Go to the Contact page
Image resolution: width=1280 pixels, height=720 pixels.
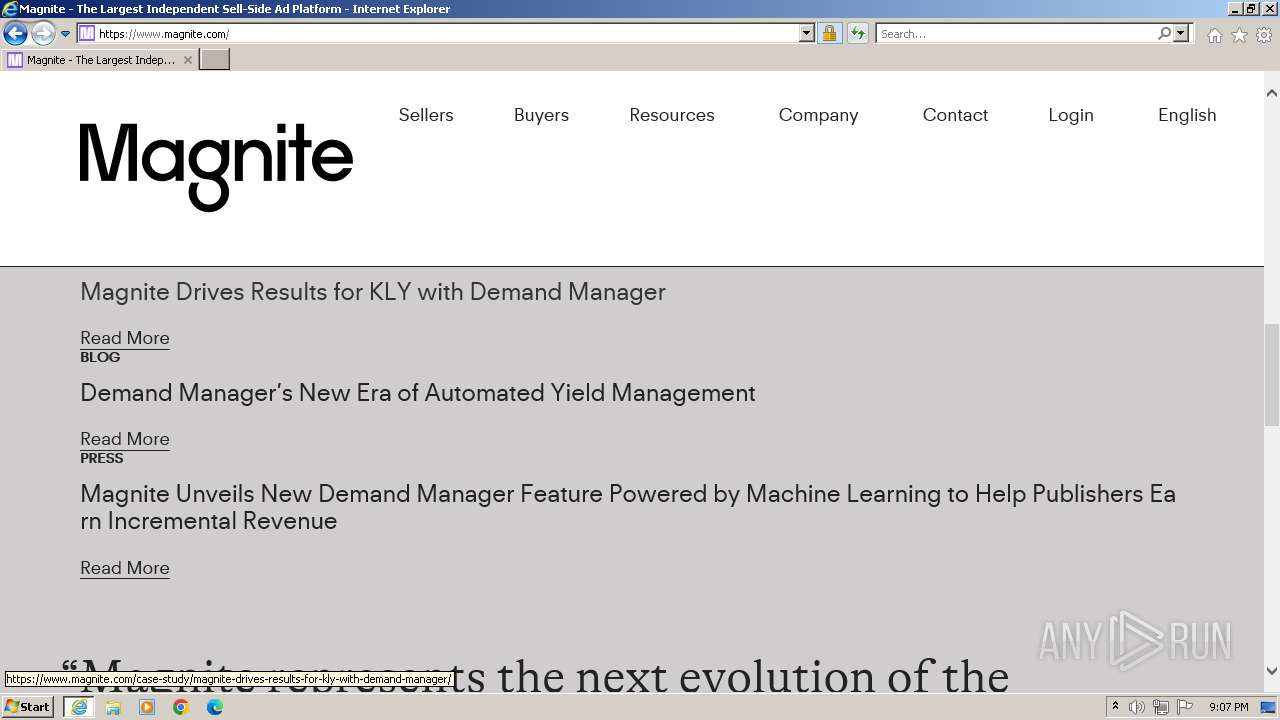[x=955, y=115]
